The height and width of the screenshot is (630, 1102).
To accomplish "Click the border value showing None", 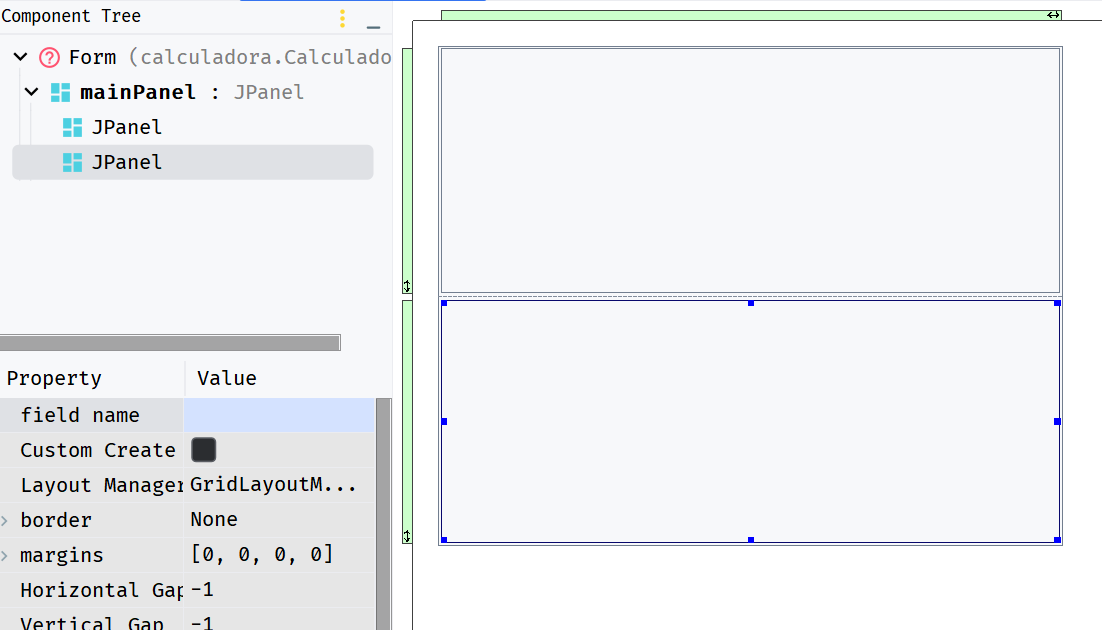I will 213,519.
